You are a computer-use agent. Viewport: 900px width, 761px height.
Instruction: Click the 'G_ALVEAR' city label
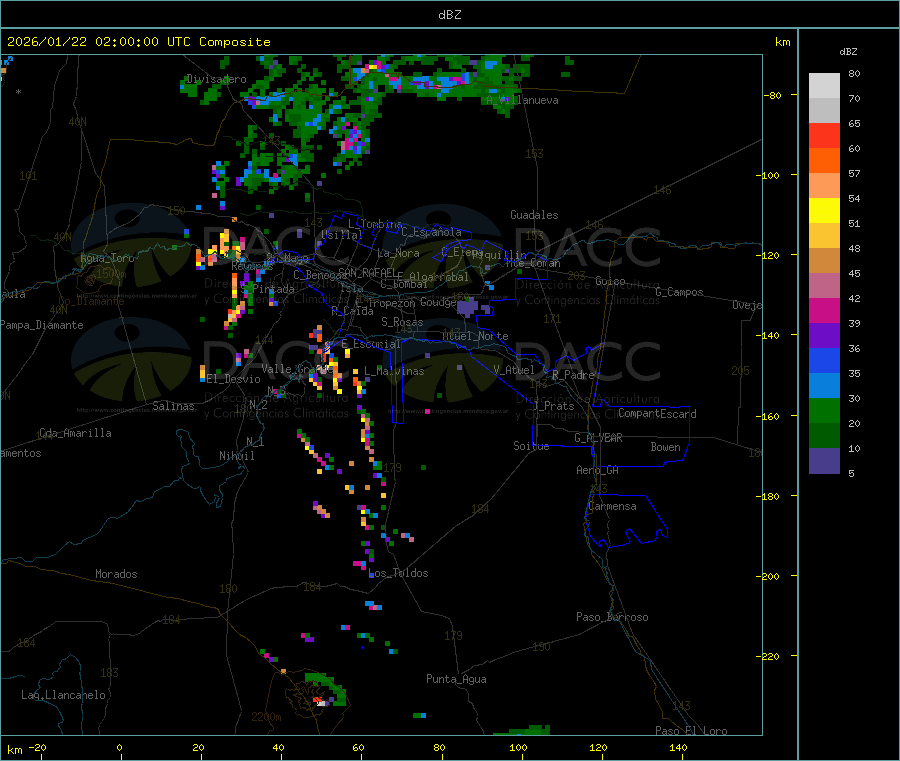[x=598, y=438]
